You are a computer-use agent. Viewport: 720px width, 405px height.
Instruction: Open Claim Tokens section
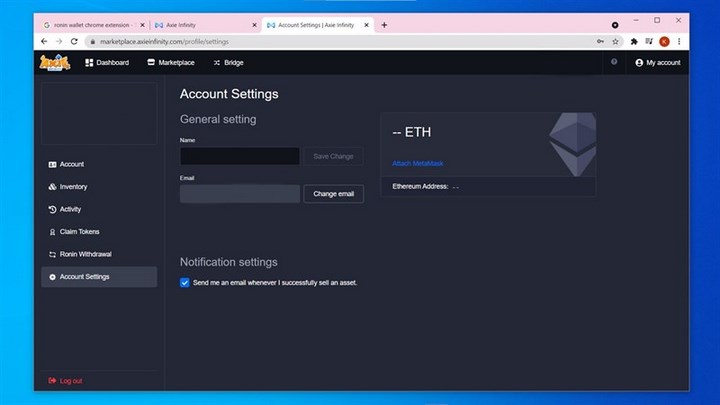point(79,232)
